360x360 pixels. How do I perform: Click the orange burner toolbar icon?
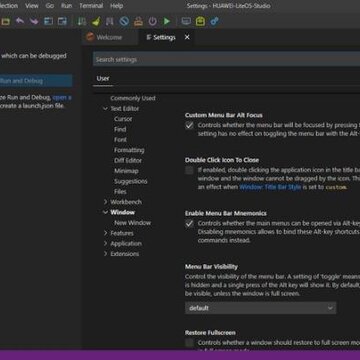[x=138, y=22]
